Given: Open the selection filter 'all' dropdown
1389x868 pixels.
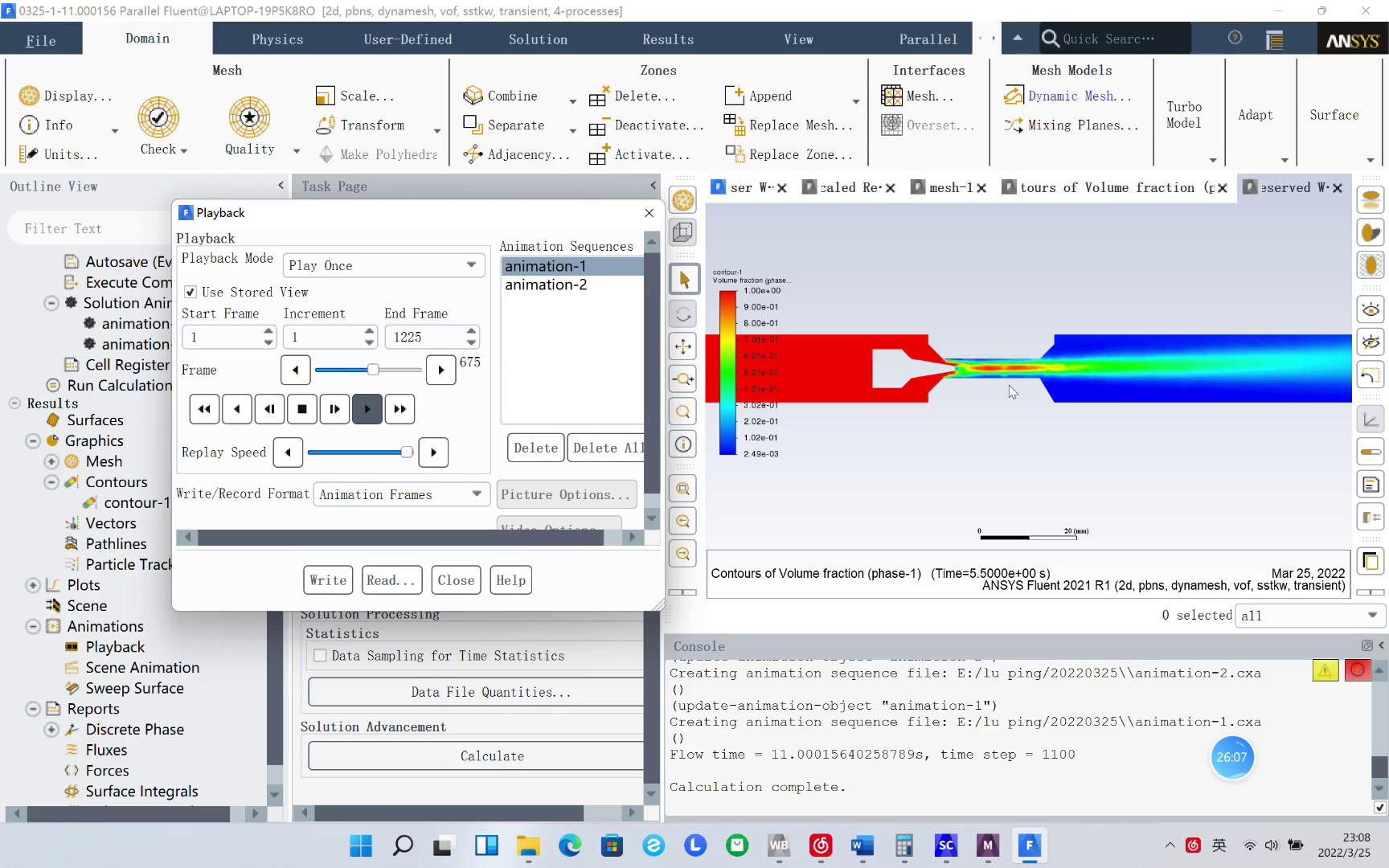Looking at the screenshot, I should (1309, 616).
